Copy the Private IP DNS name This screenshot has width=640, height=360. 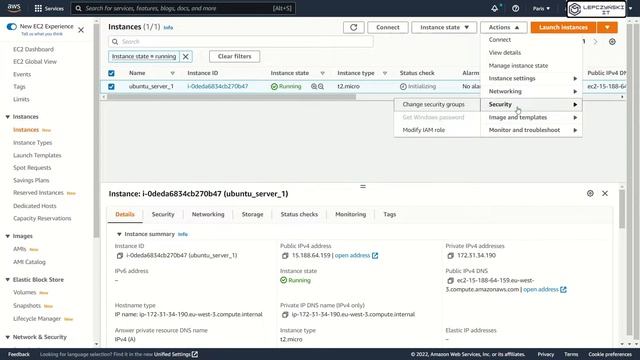(x=285, y=315)
